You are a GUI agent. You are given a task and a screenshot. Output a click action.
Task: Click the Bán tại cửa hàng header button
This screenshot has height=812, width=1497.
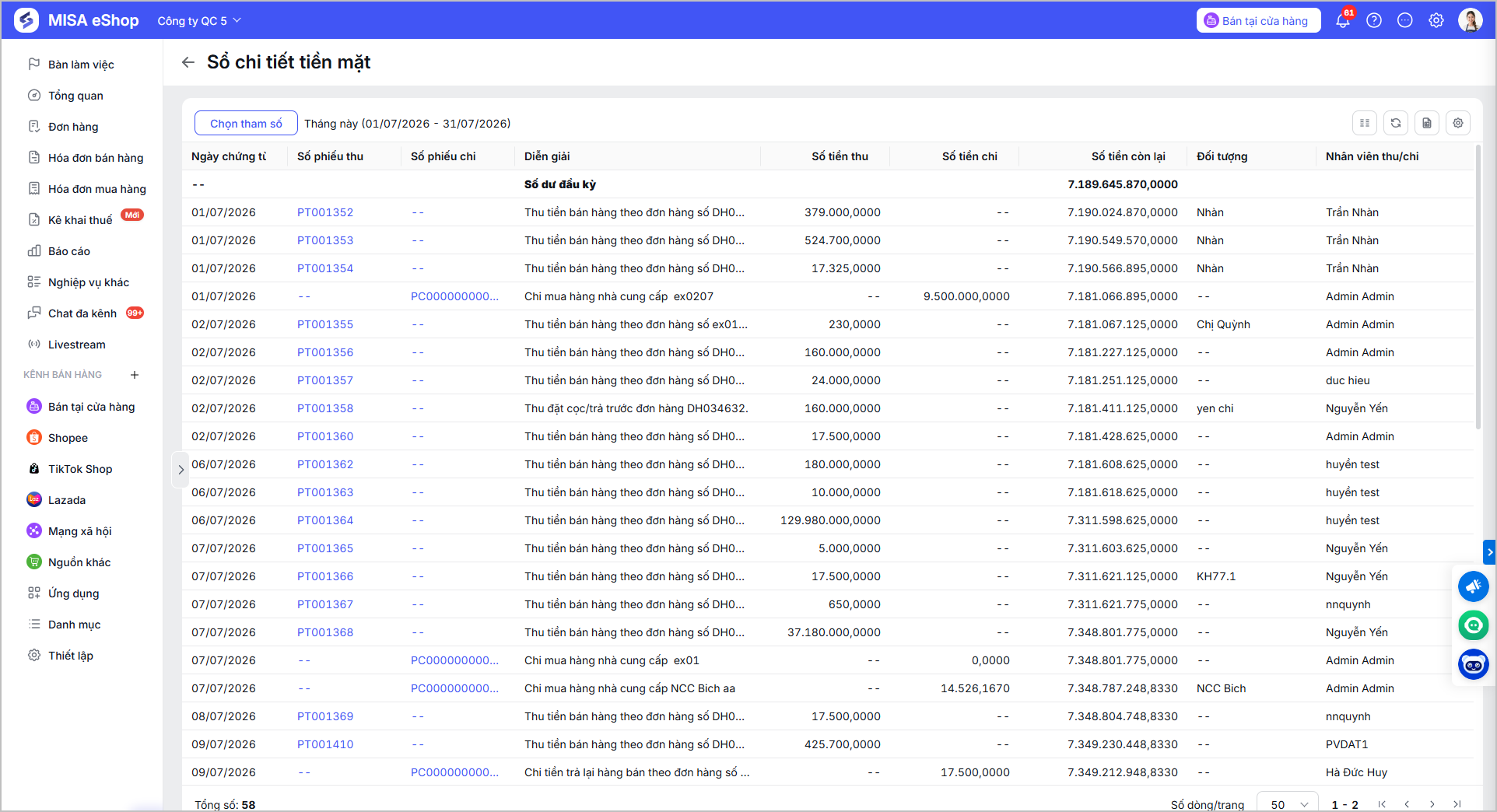pos(1258,21)
